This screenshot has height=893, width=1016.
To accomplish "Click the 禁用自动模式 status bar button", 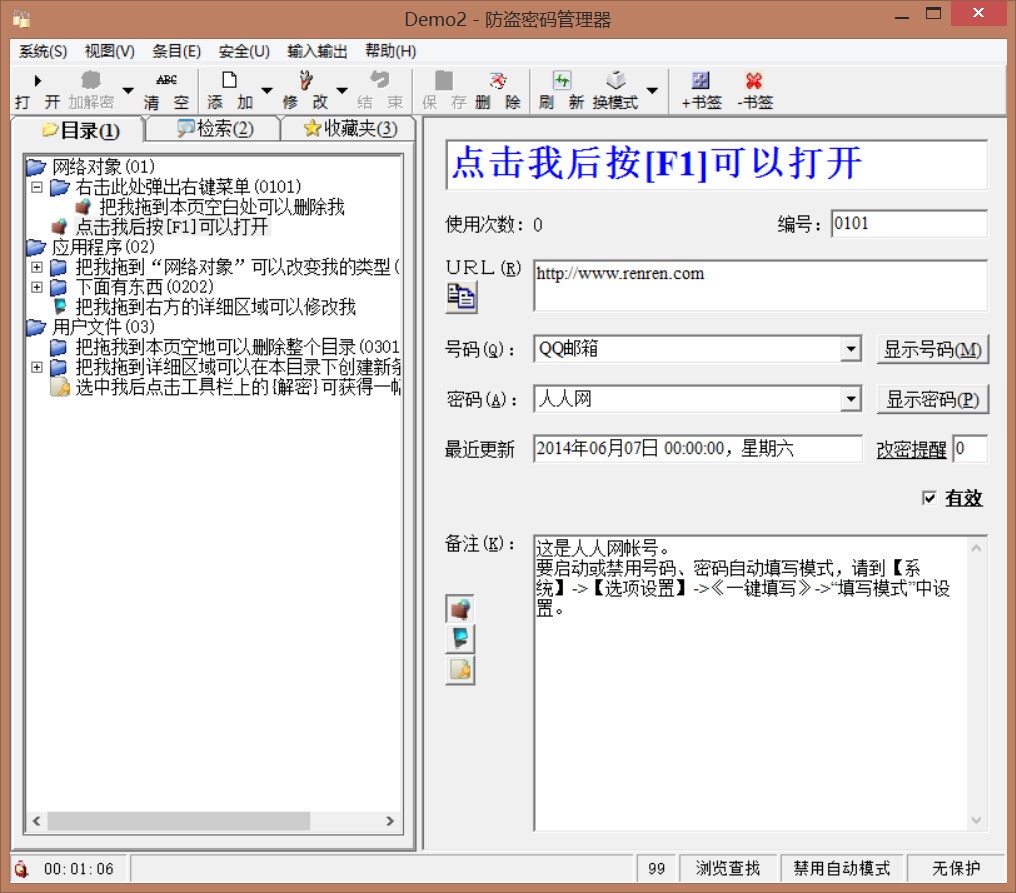I will [843, 869].
